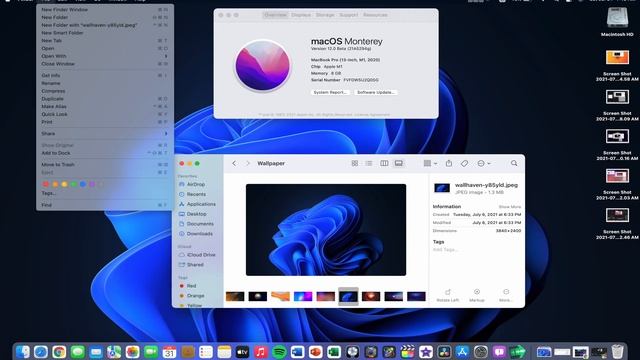Click More... in the preview pane
Image resolution: width=640 pixels, height=360 pixels.
(506, 295)
